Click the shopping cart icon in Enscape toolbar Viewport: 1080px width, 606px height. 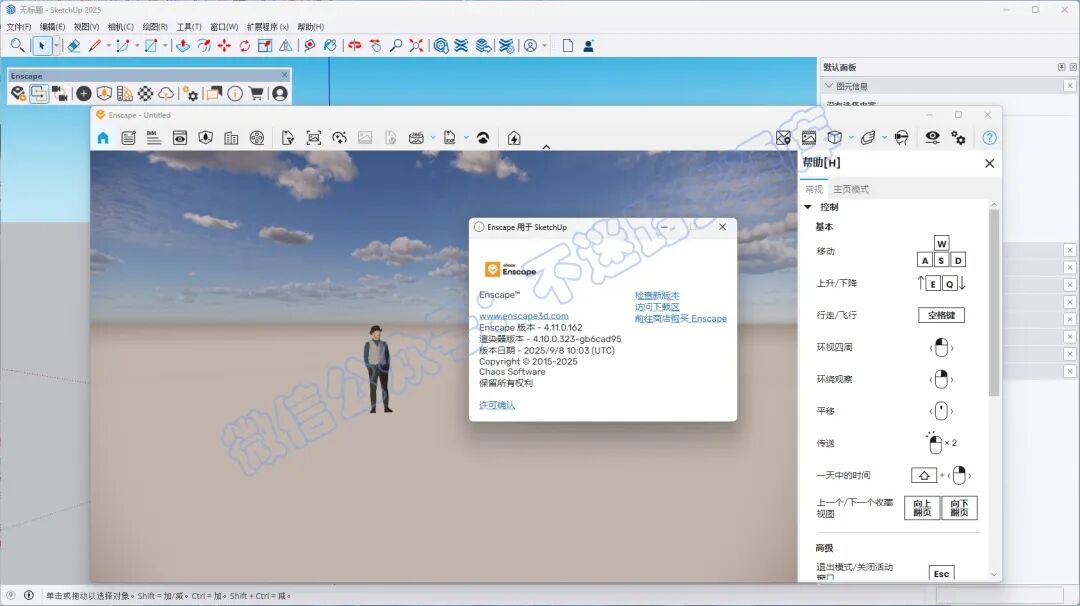(x=256, y=94)
